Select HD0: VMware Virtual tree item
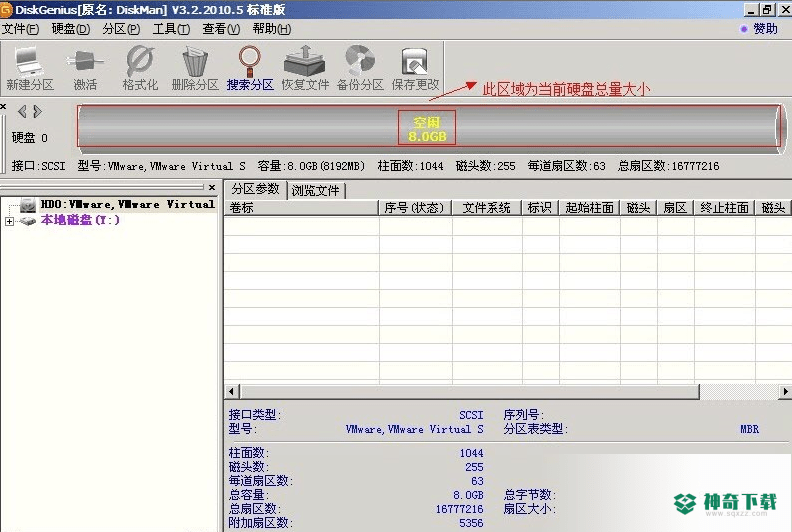Screen dimensions: 792x532 [x=127, y=204]
